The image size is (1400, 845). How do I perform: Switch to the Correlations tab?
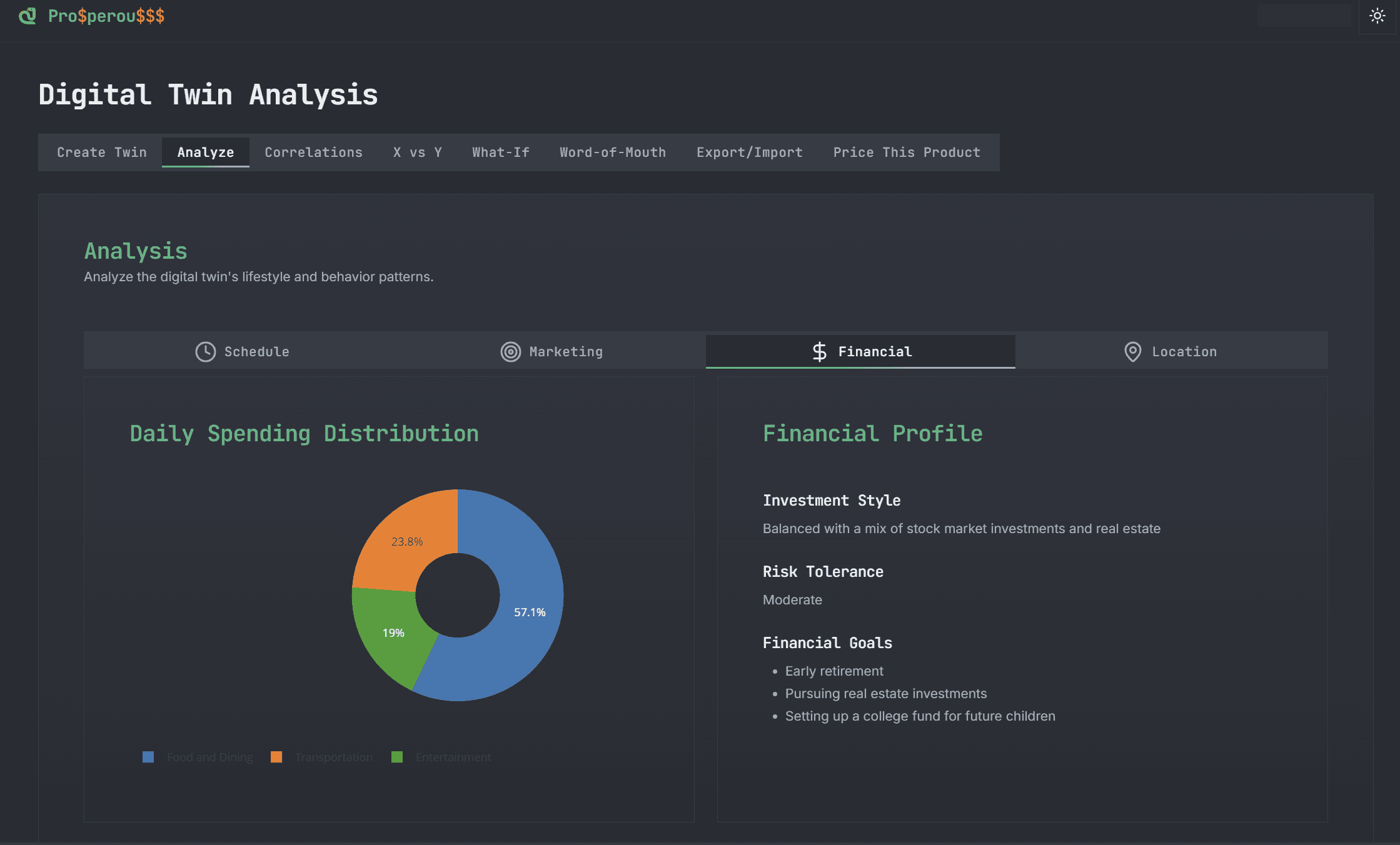[313, 152]
